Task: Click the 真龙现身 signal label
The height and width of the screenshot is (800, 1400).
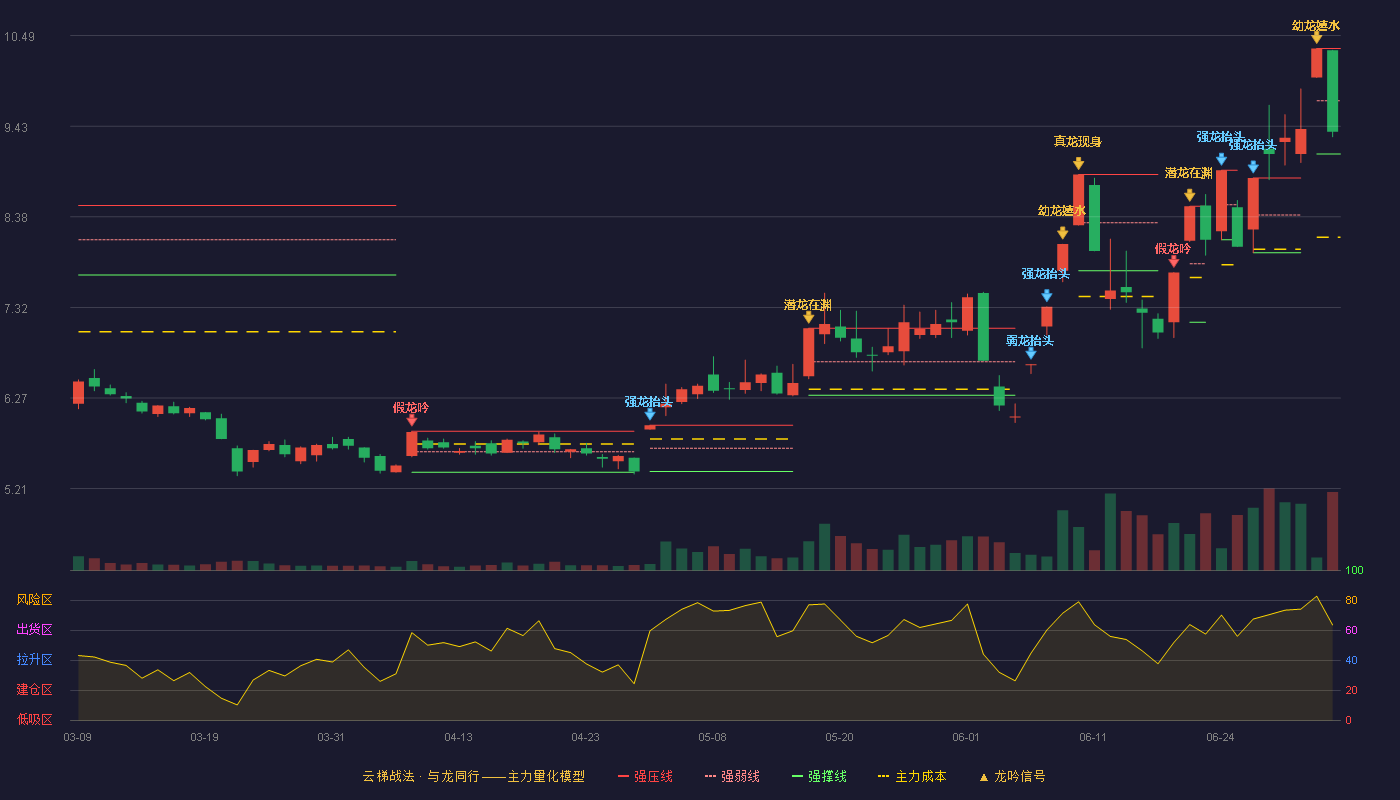Action: tap(1078, 142)
